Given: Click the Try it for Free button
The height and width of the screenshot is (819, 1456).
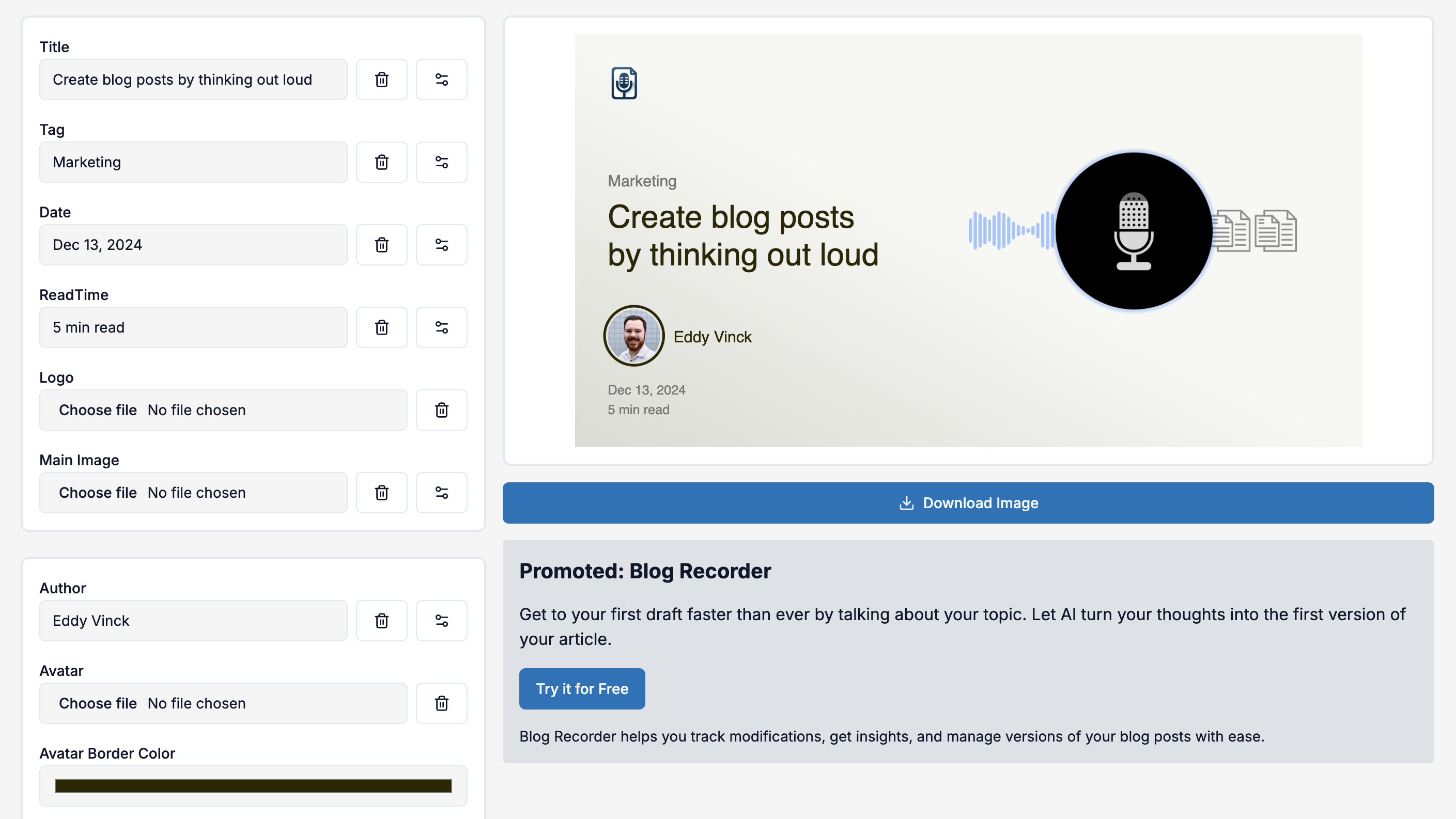Looking at the screenshot, I should click(582, 688).
